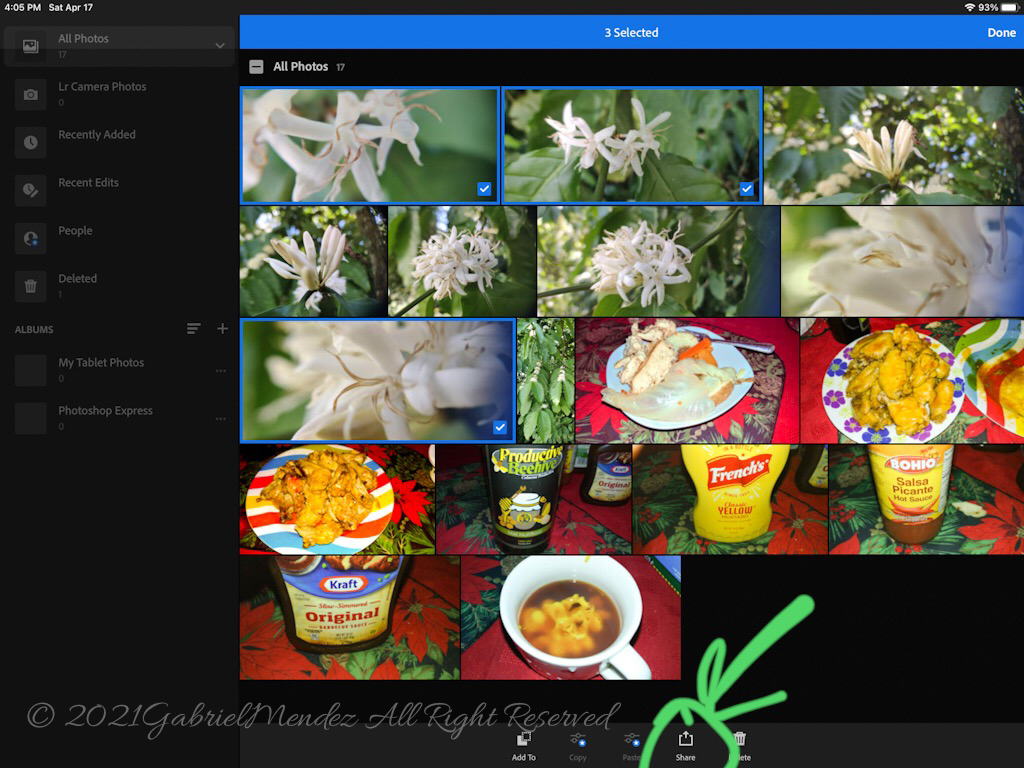Uncheck the second flower photo's checkbox
The width and height of the screenshot is (1024, 768).
[x=746, y=189]
